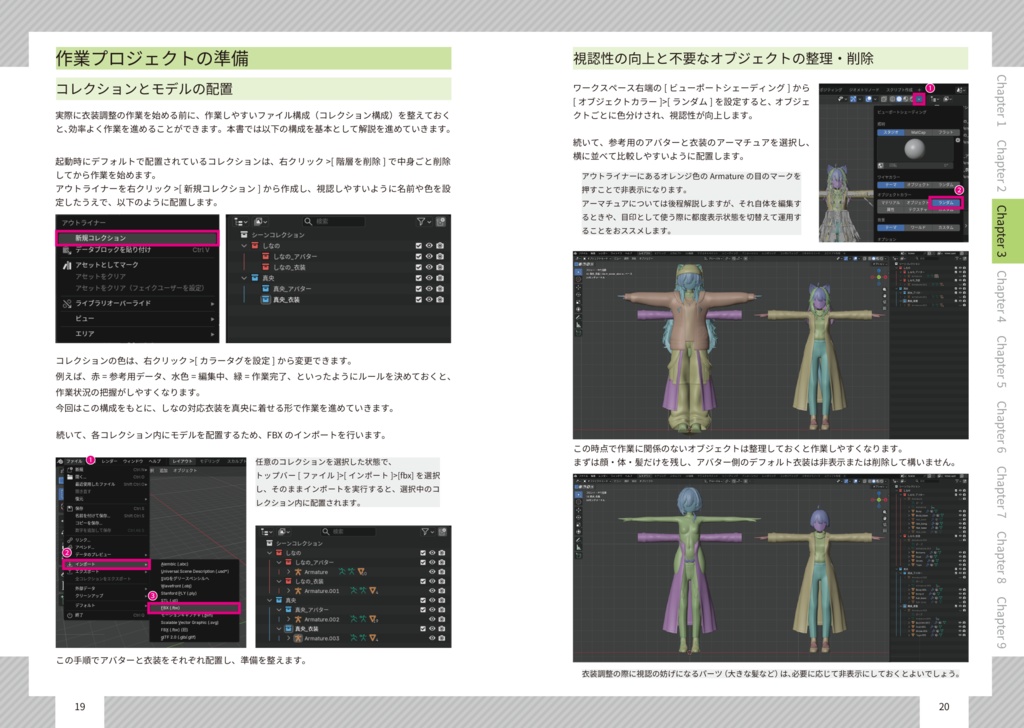Expand Armature.001 in the outliner
Screen dimensions: 1024x728
[x=289, y=591]
